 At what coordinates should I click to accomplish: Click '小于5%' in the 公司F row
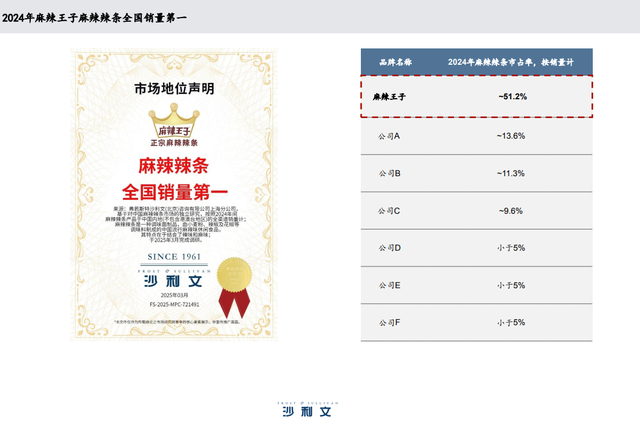(x=511, y=323)
